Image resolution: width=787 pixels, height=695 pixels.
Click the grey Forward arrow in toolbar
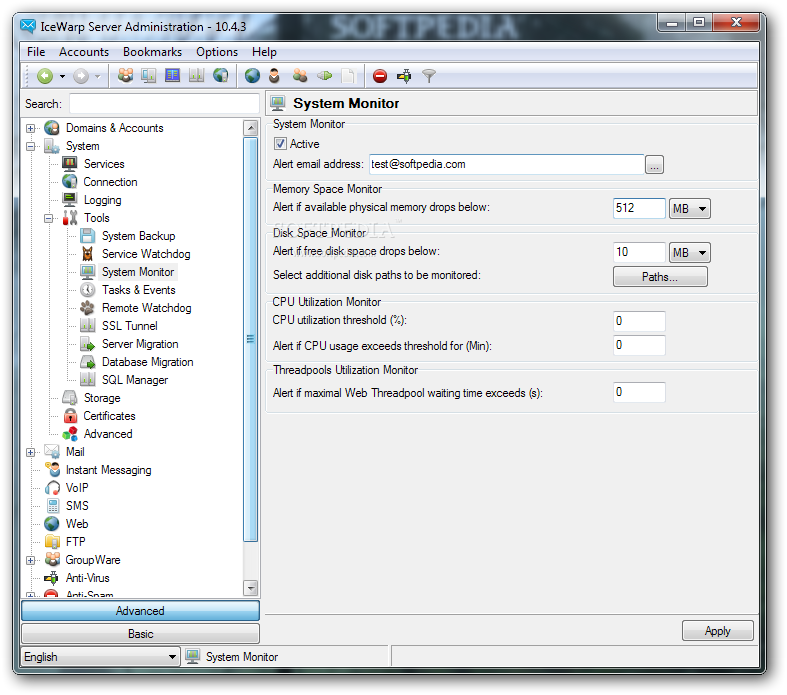pyautogui.click(x=81, y=76)
